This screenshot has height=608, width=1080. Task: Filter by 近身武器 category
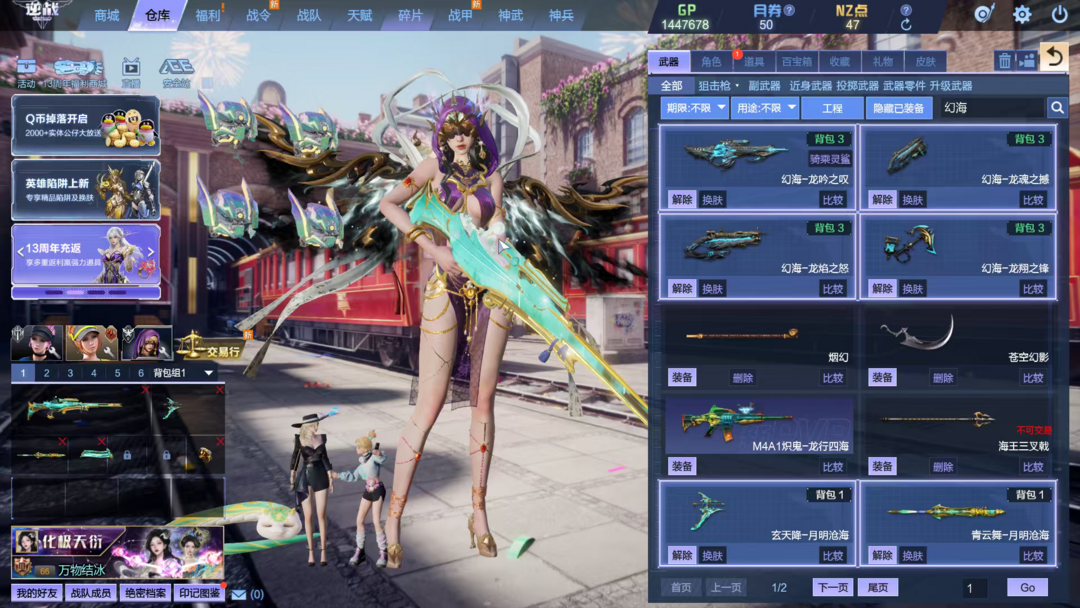(x=810, y=86)
